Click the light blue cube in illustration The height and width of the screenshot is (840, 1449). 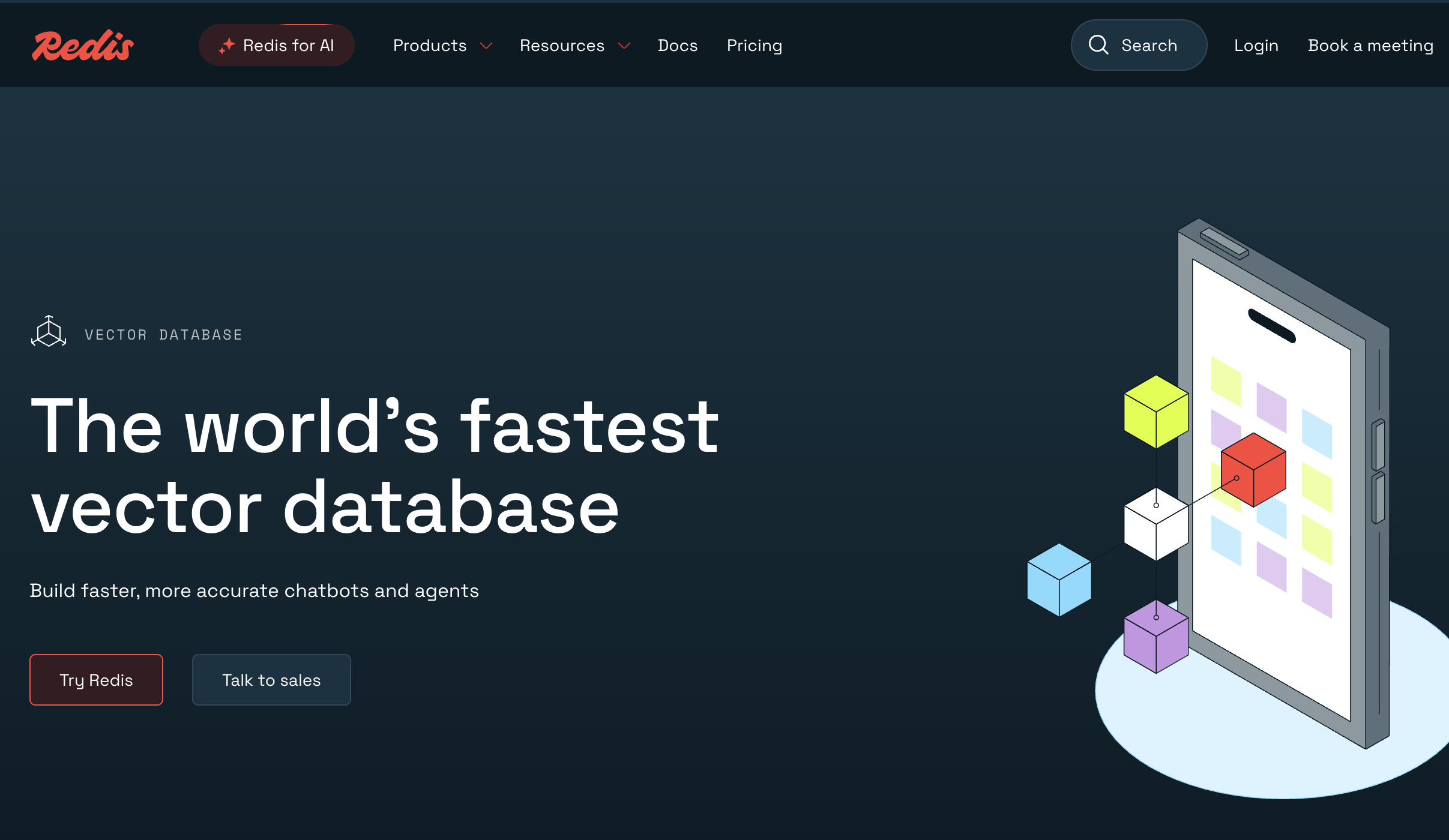click(x=1059, y=580)
